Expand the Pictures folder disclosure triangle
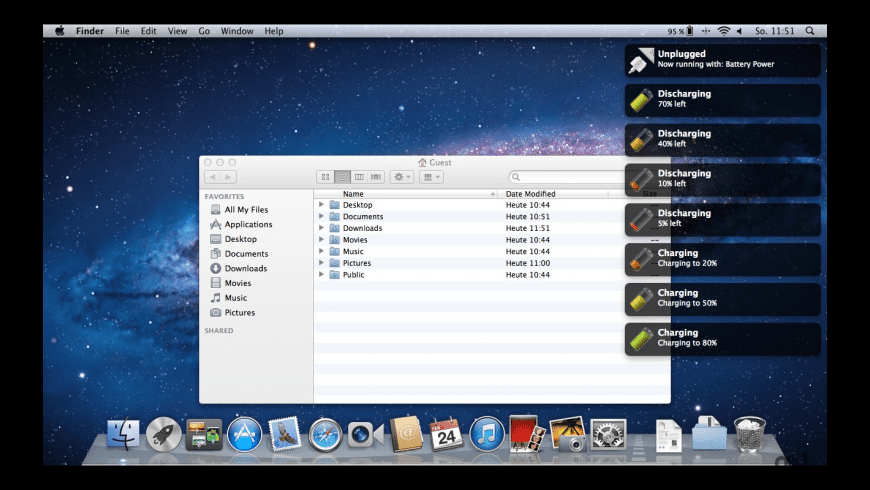Viewport: 870px width, 490px height. 321,263
